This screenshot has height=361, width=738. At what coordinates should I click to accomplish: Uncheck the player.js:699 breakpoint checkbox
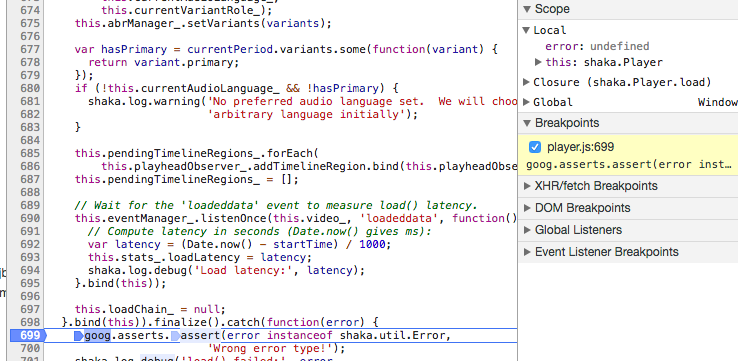click(x=535, y=147)
